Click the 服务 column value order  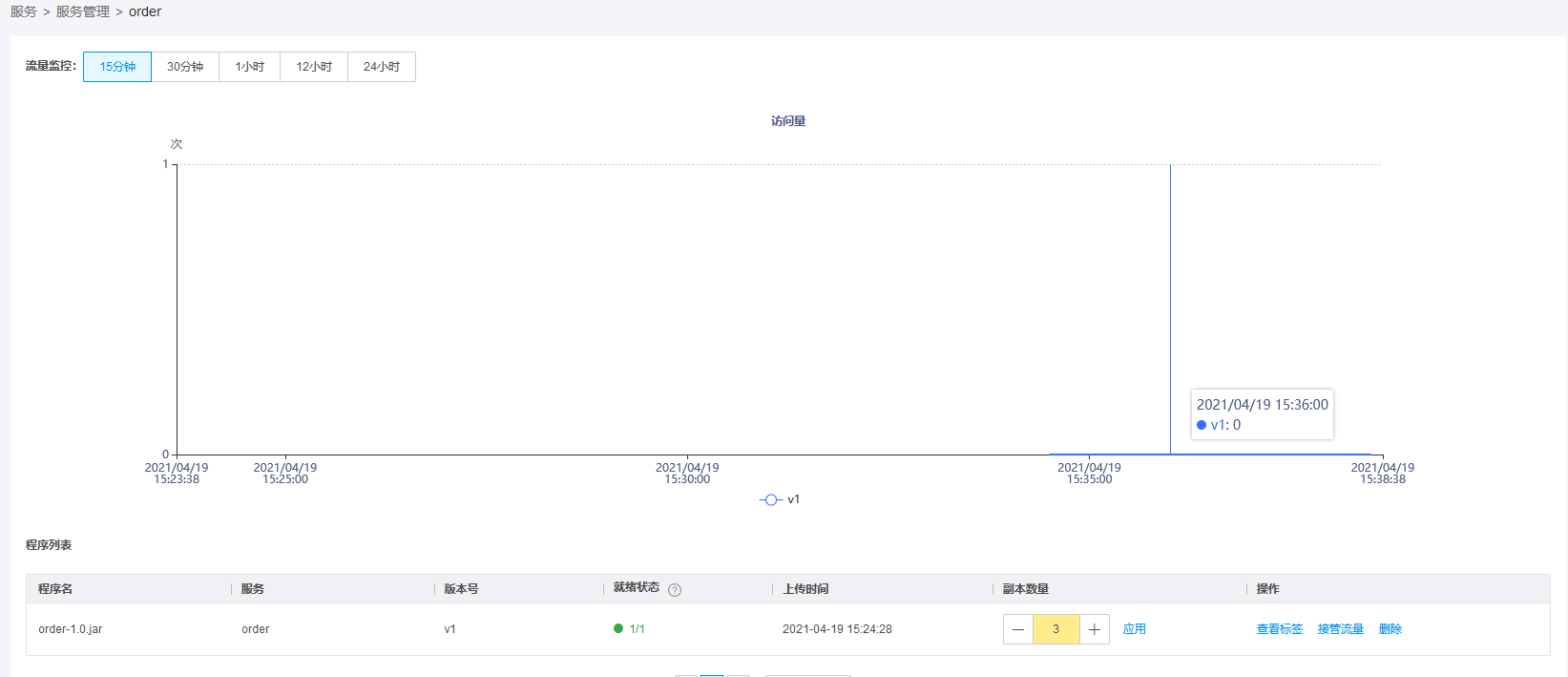tap(256, 629)
